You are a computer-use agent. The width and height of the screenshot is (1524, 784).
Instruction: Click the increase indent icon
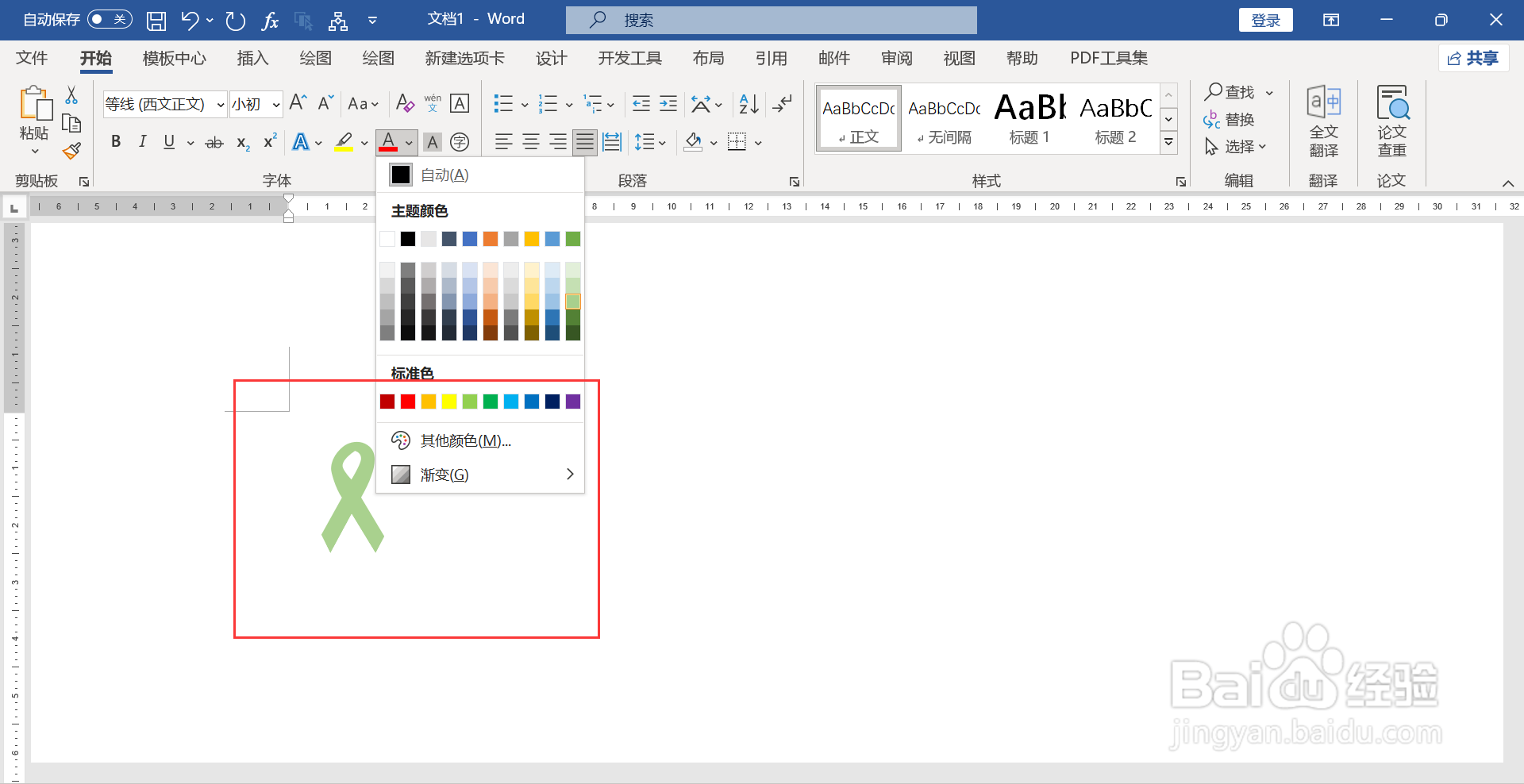click(x=668, y=104)
